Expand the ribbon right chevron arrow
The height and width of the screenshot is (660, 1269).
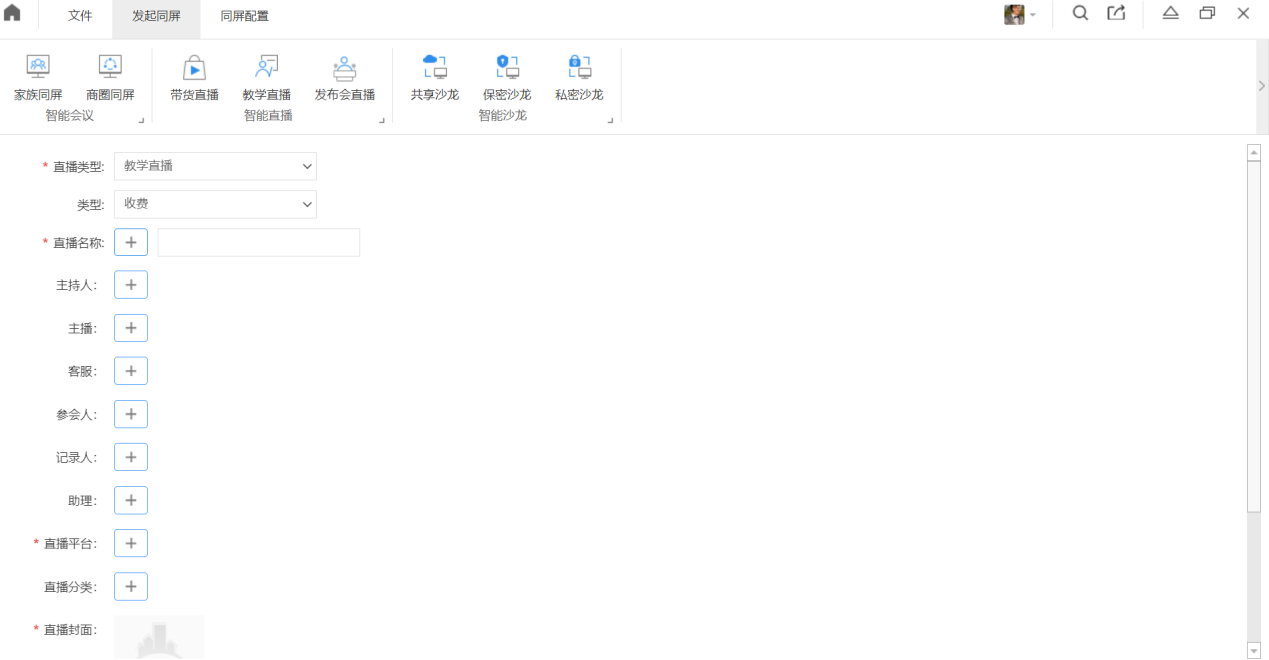pyautogui.click(x=1261, y=86)
